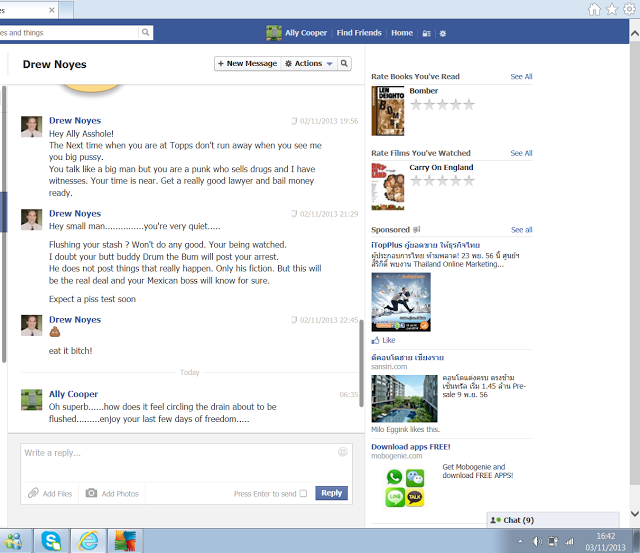The width and height of the screenshot is (640, 553).
Task: Click the Add Photos label
Action: pyautogui.click(x=120, y=493)
